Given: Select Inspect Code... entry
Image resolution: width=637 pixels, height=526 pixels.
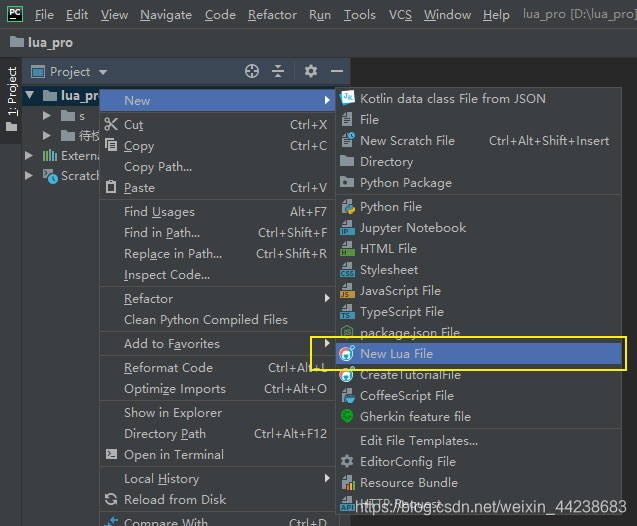Looking at the screenshot, I should click(217, 275).
